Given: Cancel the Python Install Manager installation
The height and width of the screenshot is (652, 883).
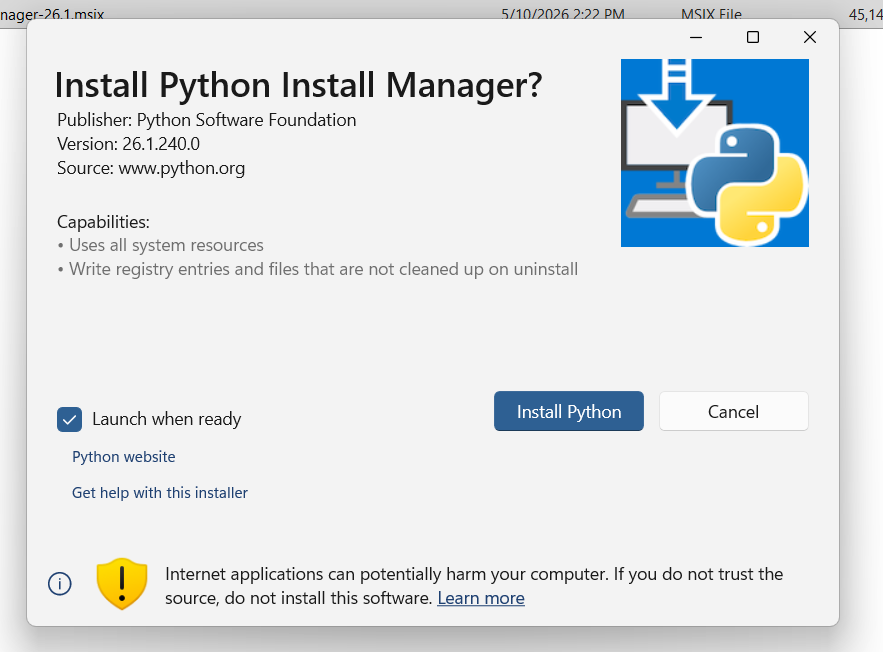Looking at the screenshot, I should pos(733,411).
